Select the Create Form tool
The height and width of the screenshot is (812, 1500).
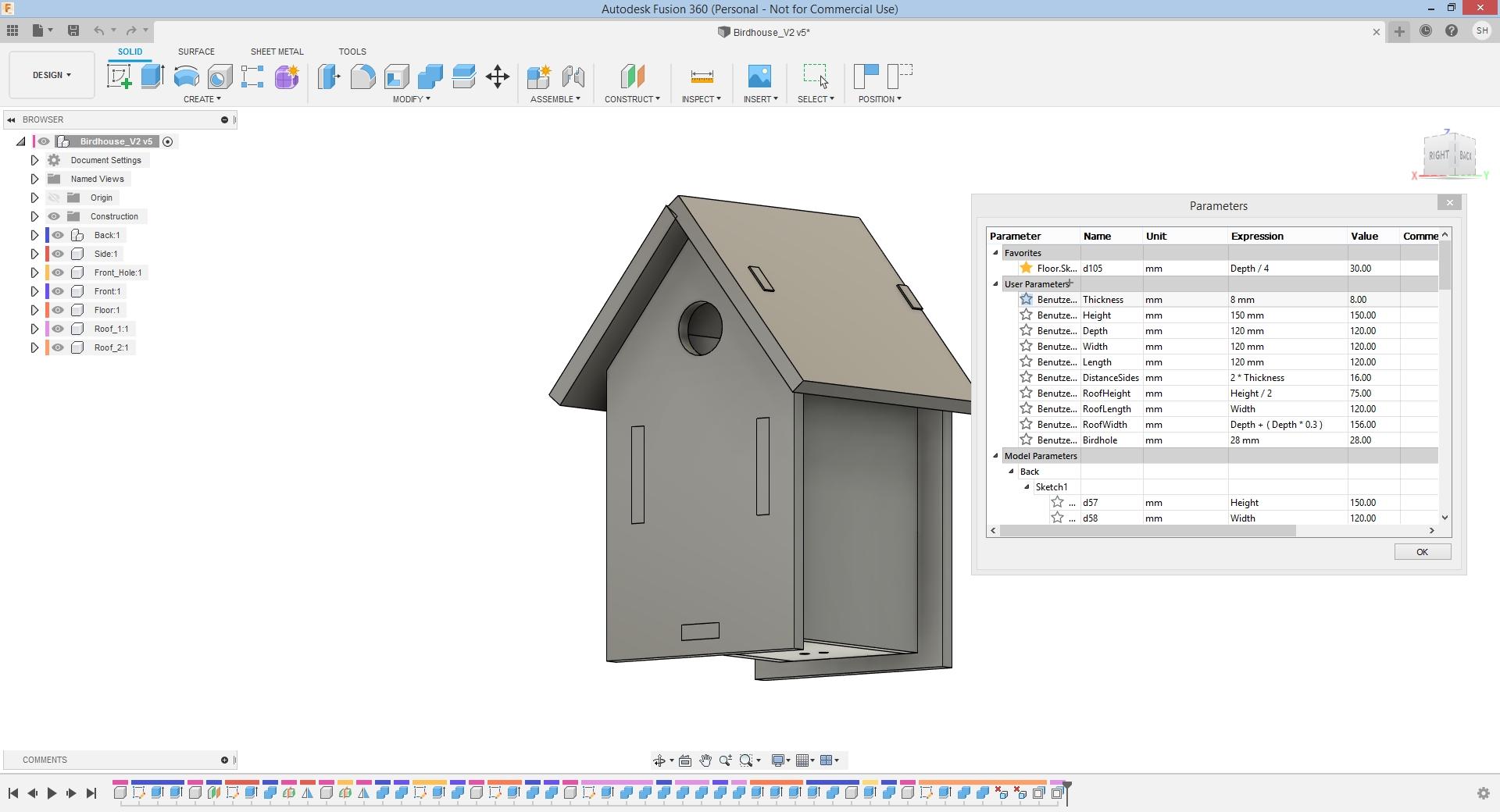click(287, 77)
